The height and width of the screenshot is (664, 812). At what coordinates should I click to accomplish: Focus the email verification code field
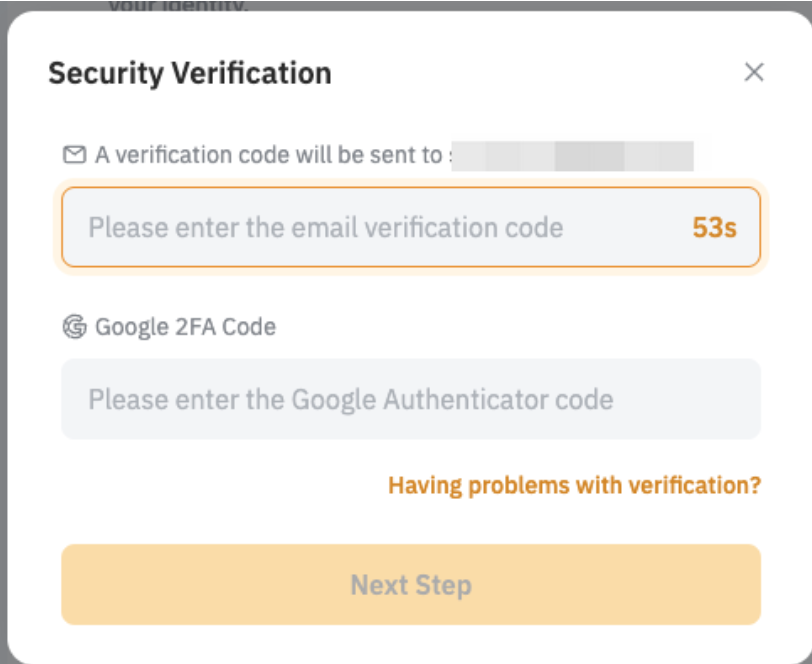[x=380, y=228]
